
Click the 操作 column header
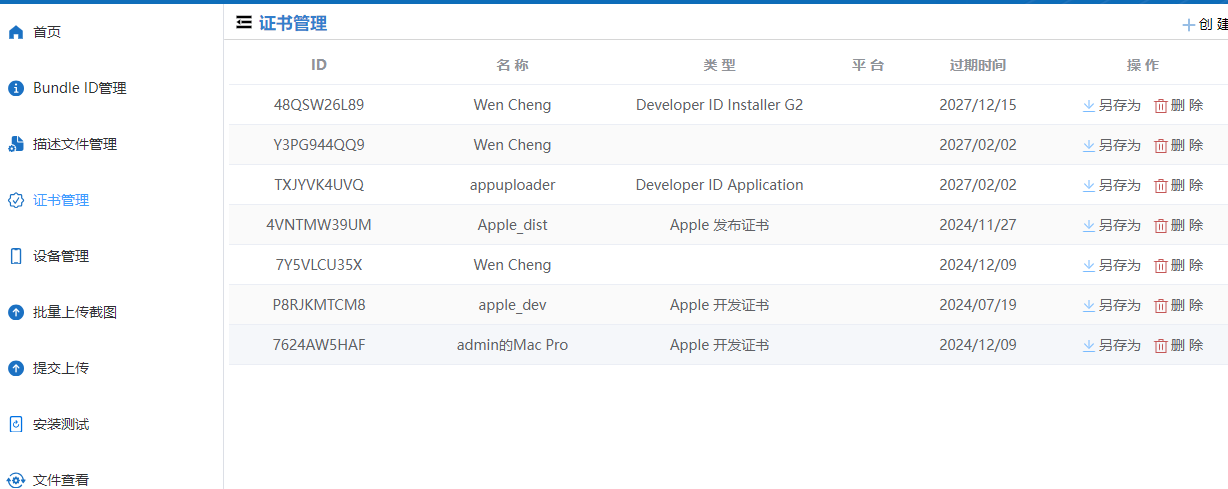(x=1143, y=65)
